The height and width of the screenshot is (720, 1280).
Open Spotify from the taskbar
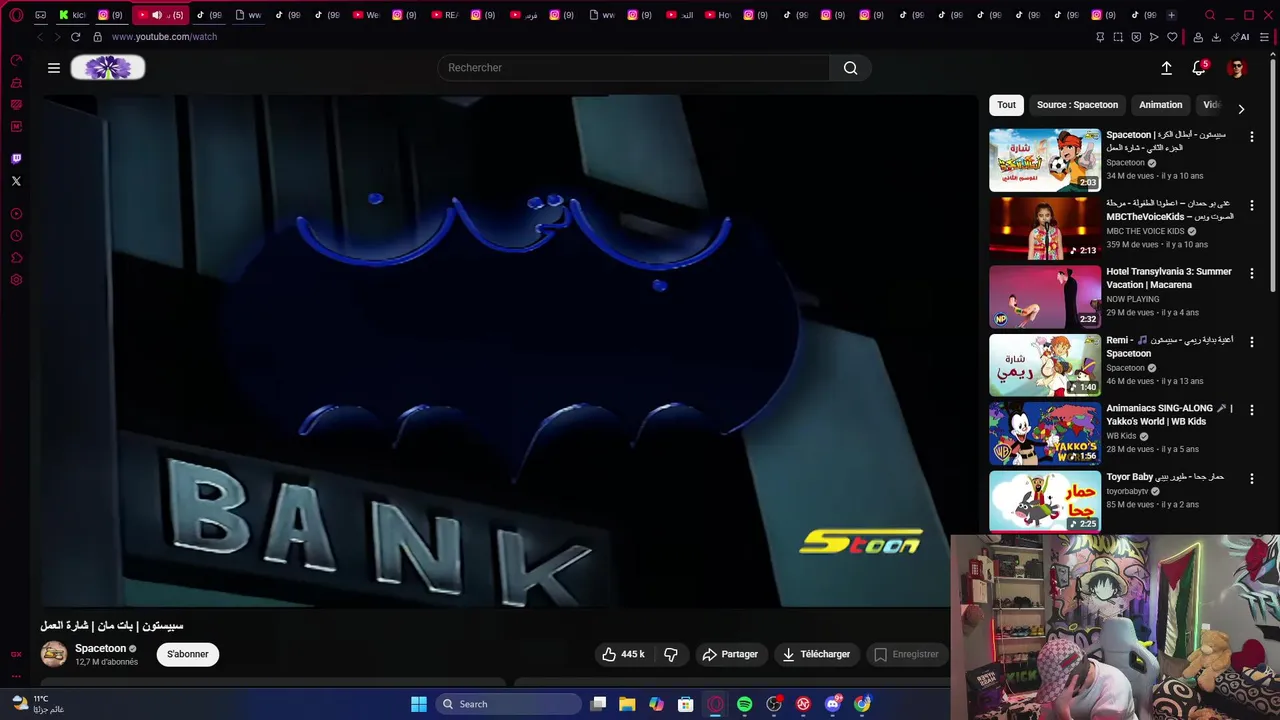coord(744,704)
